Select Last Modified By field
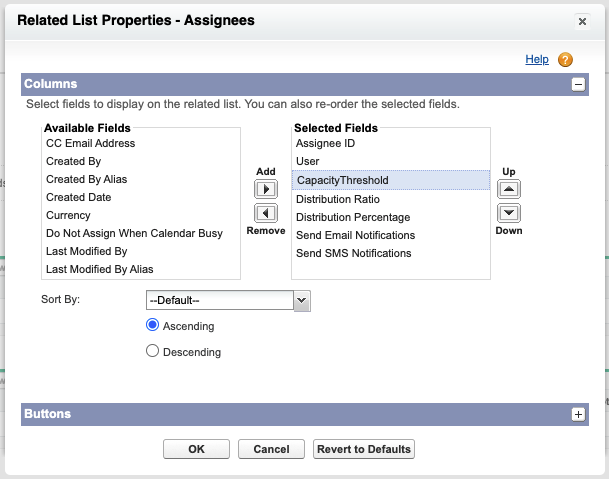Screen dimensions: 609x479 point(141,251)
